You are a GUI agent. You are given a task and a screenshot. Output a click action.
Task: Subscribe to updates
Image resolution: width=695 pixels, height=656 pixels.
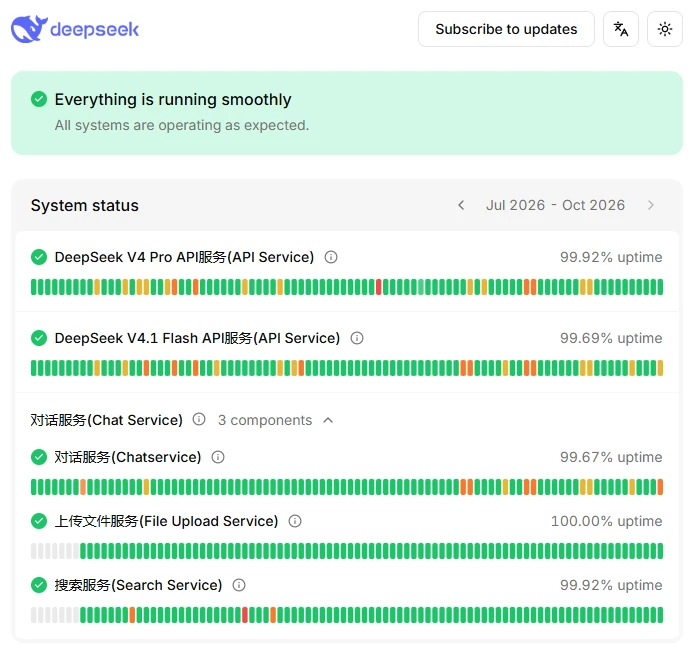(x=506, y=29)
